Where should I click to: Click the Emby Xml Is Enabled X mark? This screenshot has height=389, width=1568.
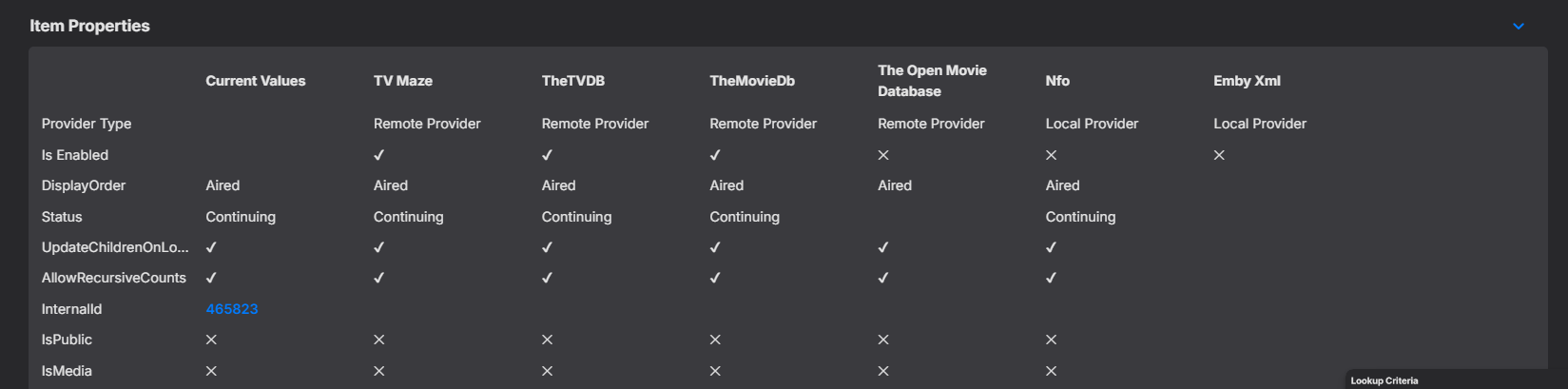[x=1219, y=155]
